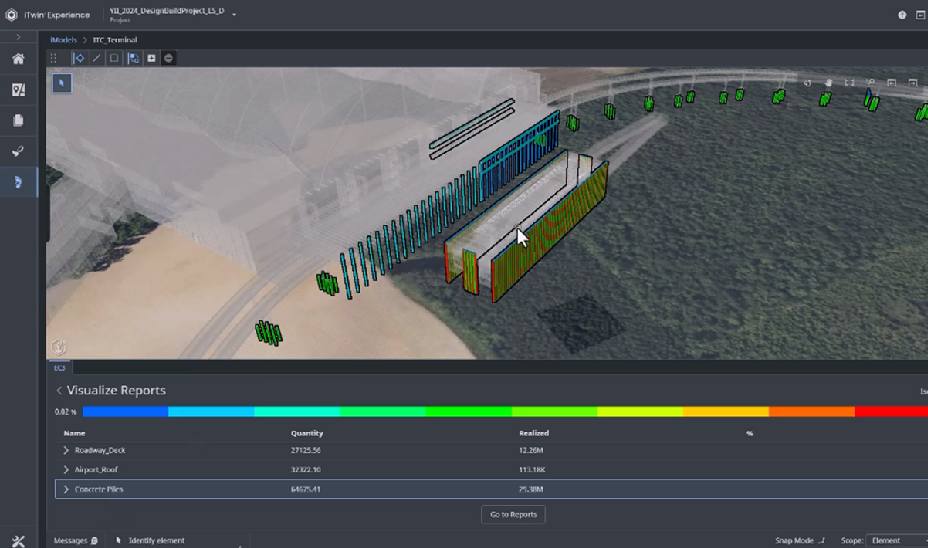Click the Go to Reports button
Viewport: 928px width, 548px height.
point(513,514)
